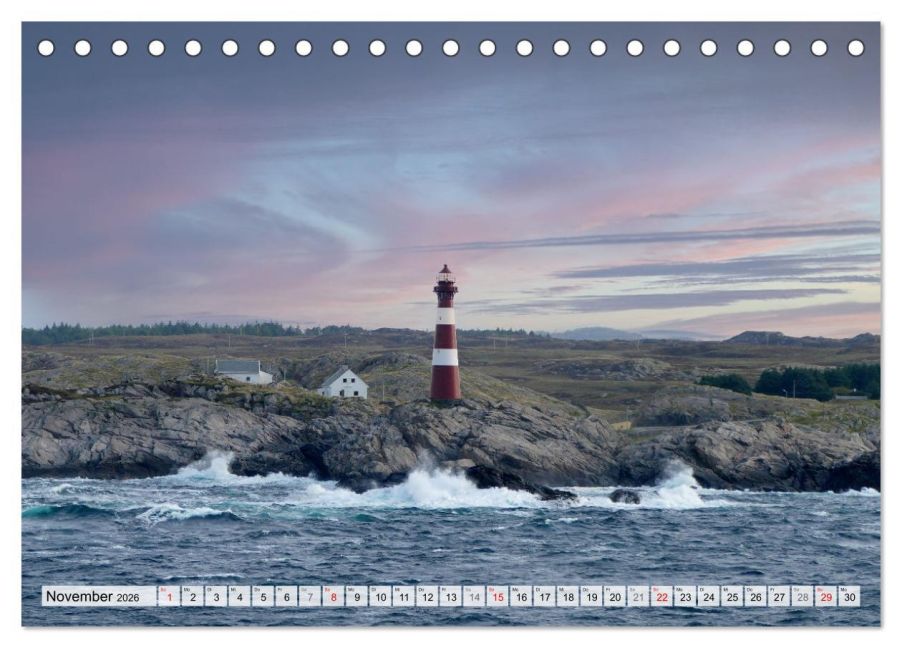
Task: Select day 4 in the calendar strip
Action: (x=239, y=596)
